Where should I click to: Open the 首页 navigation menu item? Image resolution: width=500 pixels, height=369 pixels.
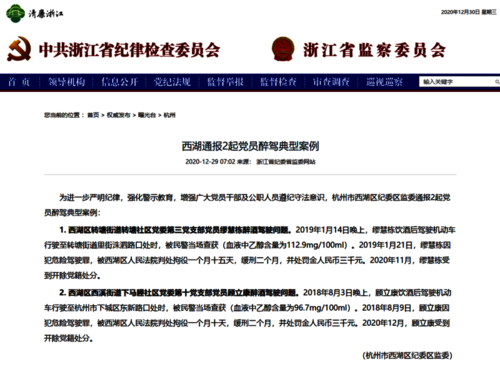(x=19, y=82)
